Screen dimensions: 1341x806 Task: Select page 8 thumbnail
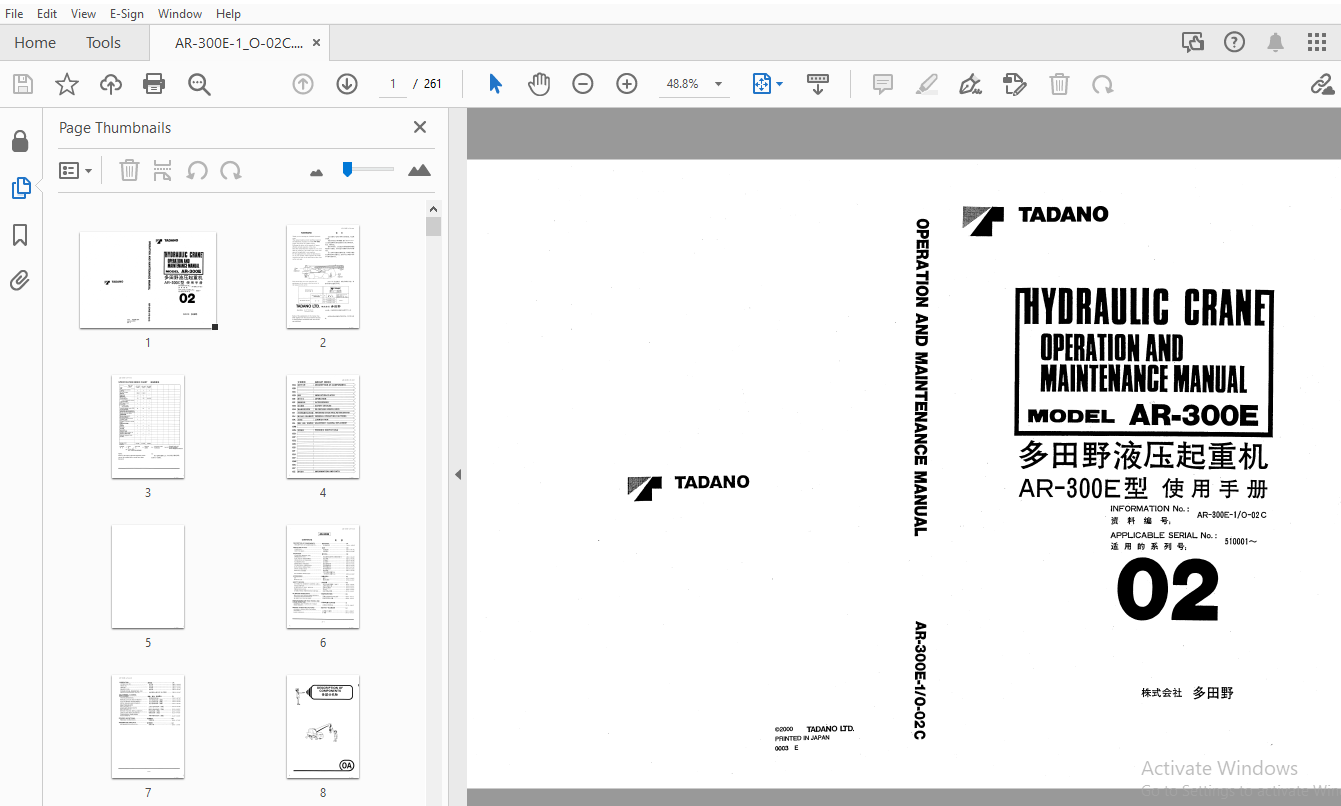(x=323, y=726)
